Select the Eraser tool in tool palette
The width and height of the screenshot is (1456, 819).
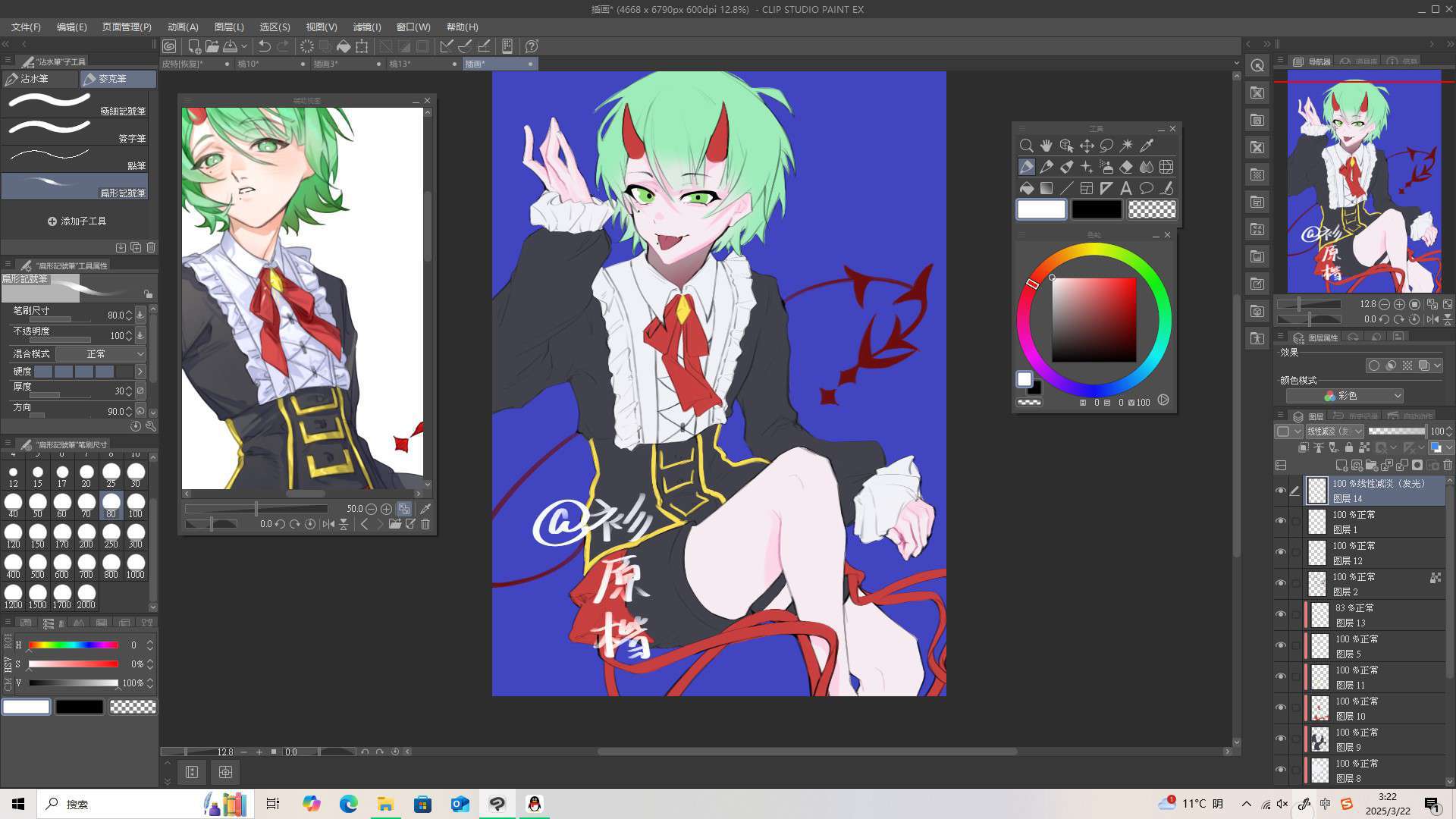tap(1126, 167)
